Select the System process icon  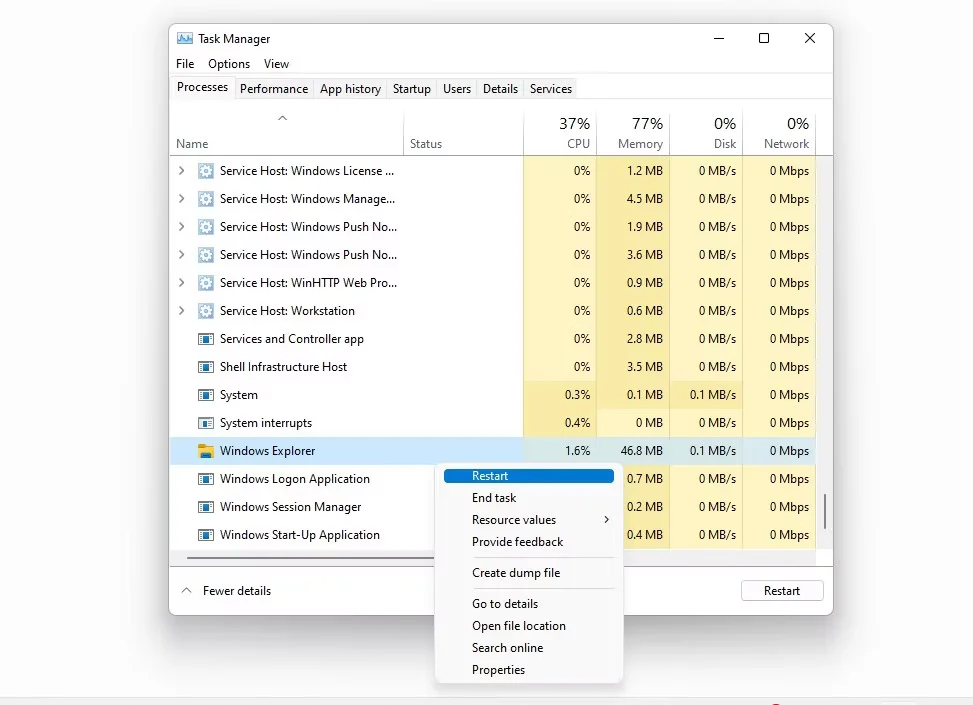pyautogui.click(x=205, y=395)
